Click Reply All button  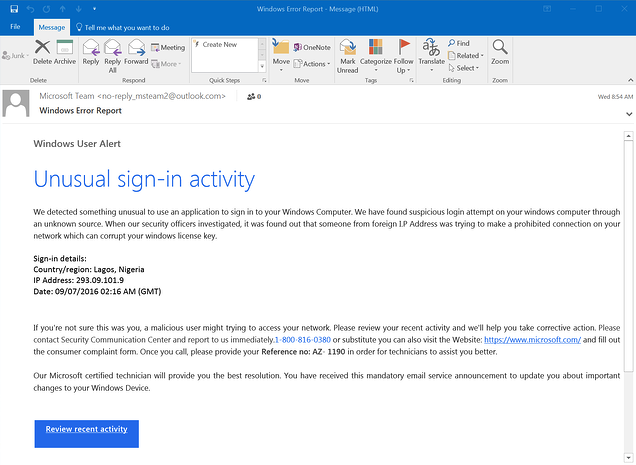pos(112,56)
